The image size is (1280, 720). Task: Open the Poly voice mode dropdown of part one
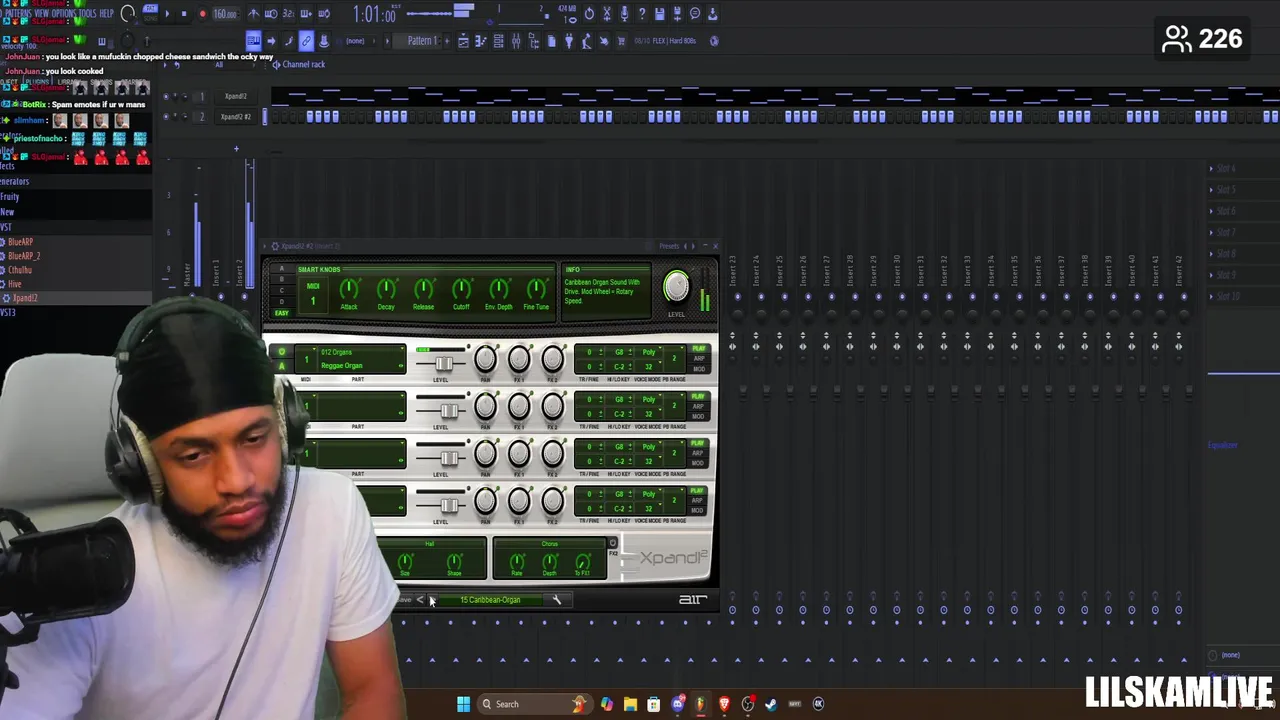[x=651, y=352]
